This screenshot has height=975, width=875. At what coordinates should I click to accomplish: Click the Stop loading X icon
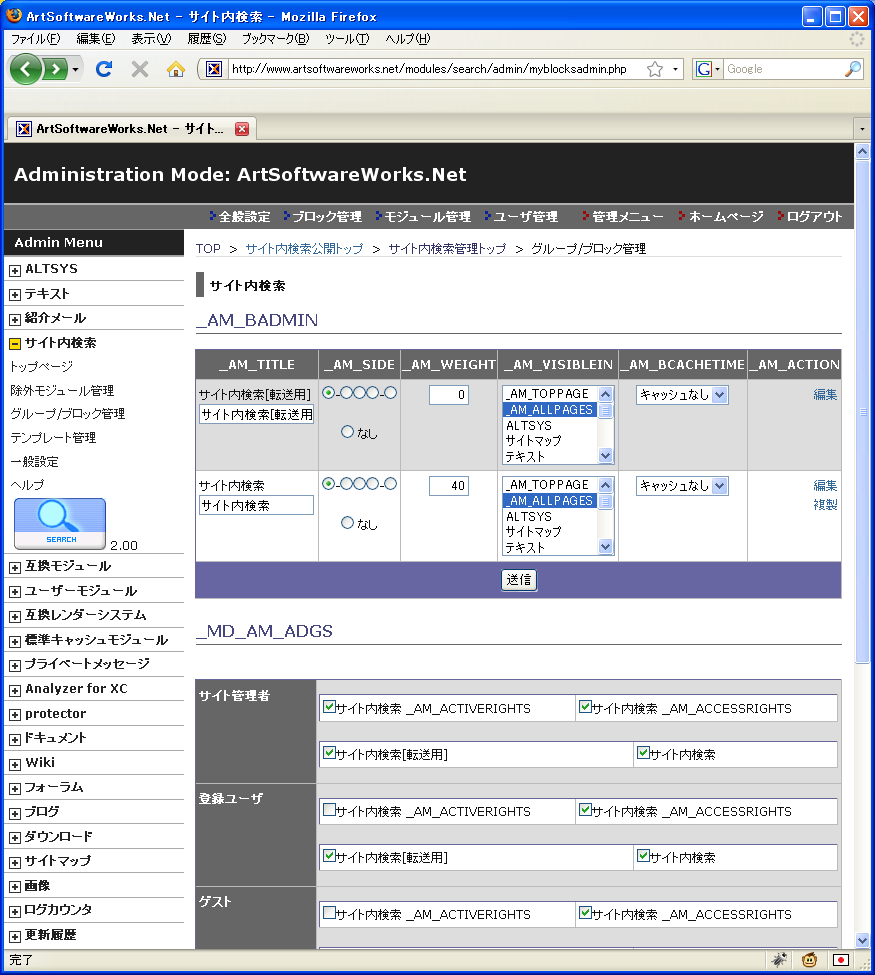pos(140,69)
